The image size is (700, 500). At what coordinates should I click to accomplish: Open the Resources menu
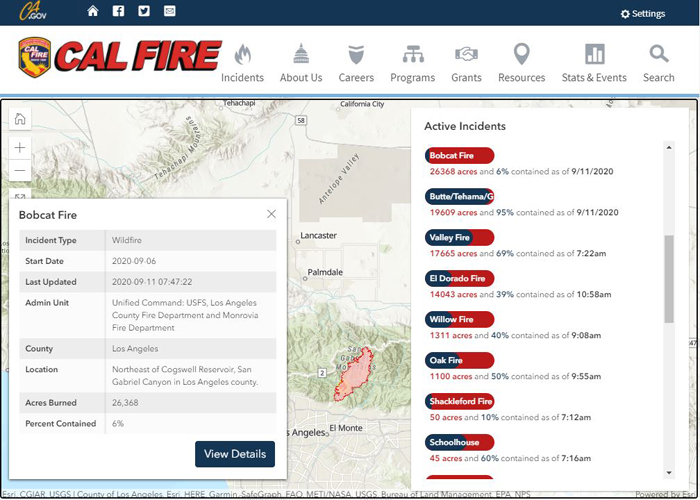(x=521, y=63)
